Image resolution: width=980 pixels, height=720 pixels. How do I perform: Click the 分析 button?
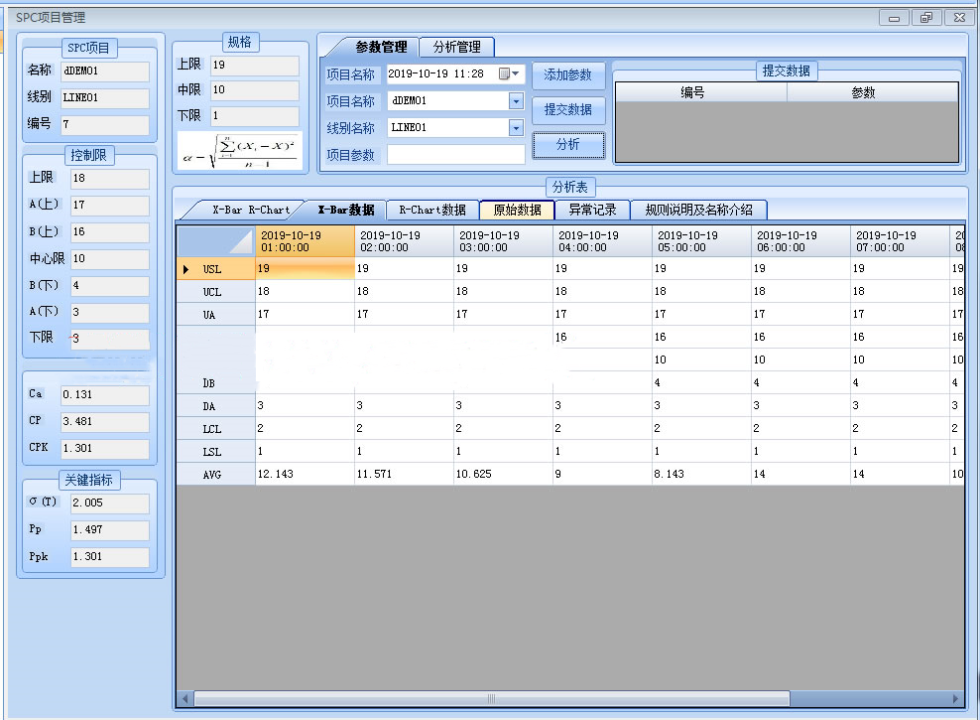click(568, 145)
